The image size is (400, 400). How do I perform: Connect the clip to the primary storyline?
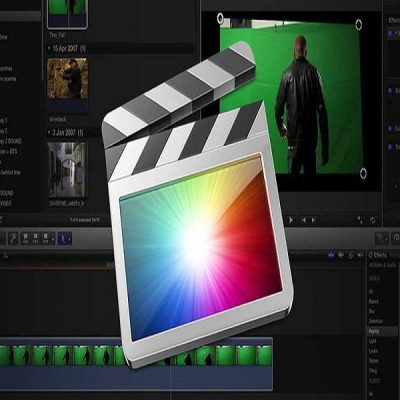[26, 239]
